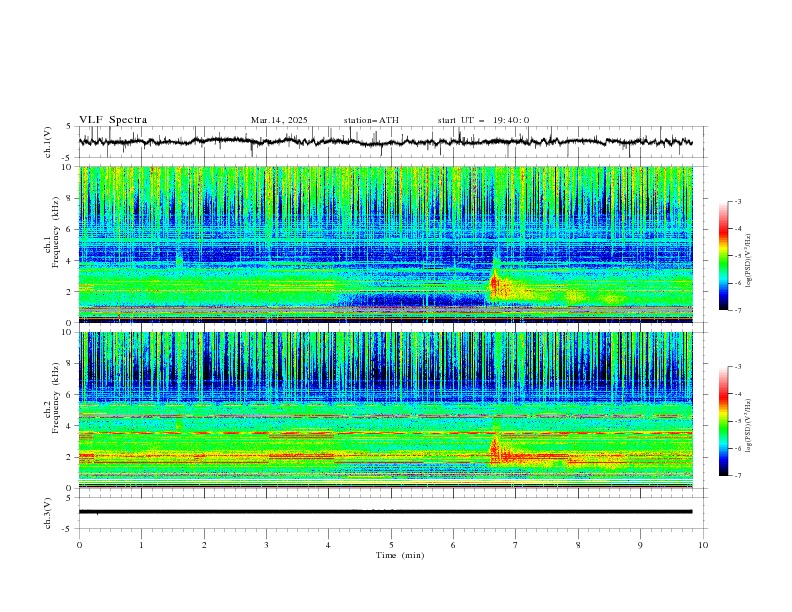Click time axis tick label "6"
Viewport: 792px width, 612px height.
click(x=453, y=545)
